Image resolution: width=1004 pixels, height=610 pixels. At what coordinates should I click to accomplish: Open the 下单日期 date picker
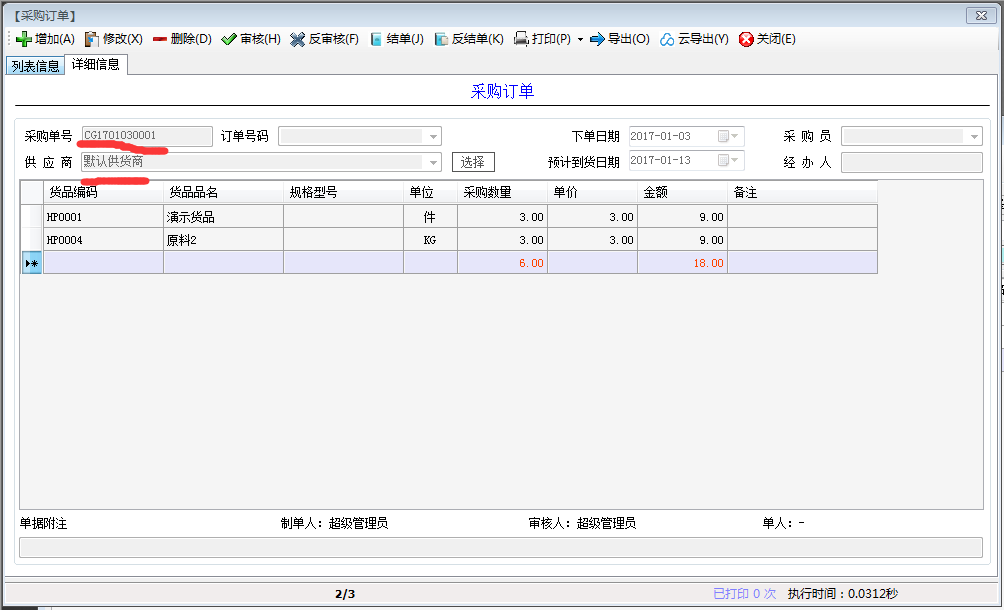tap(735, 136)
